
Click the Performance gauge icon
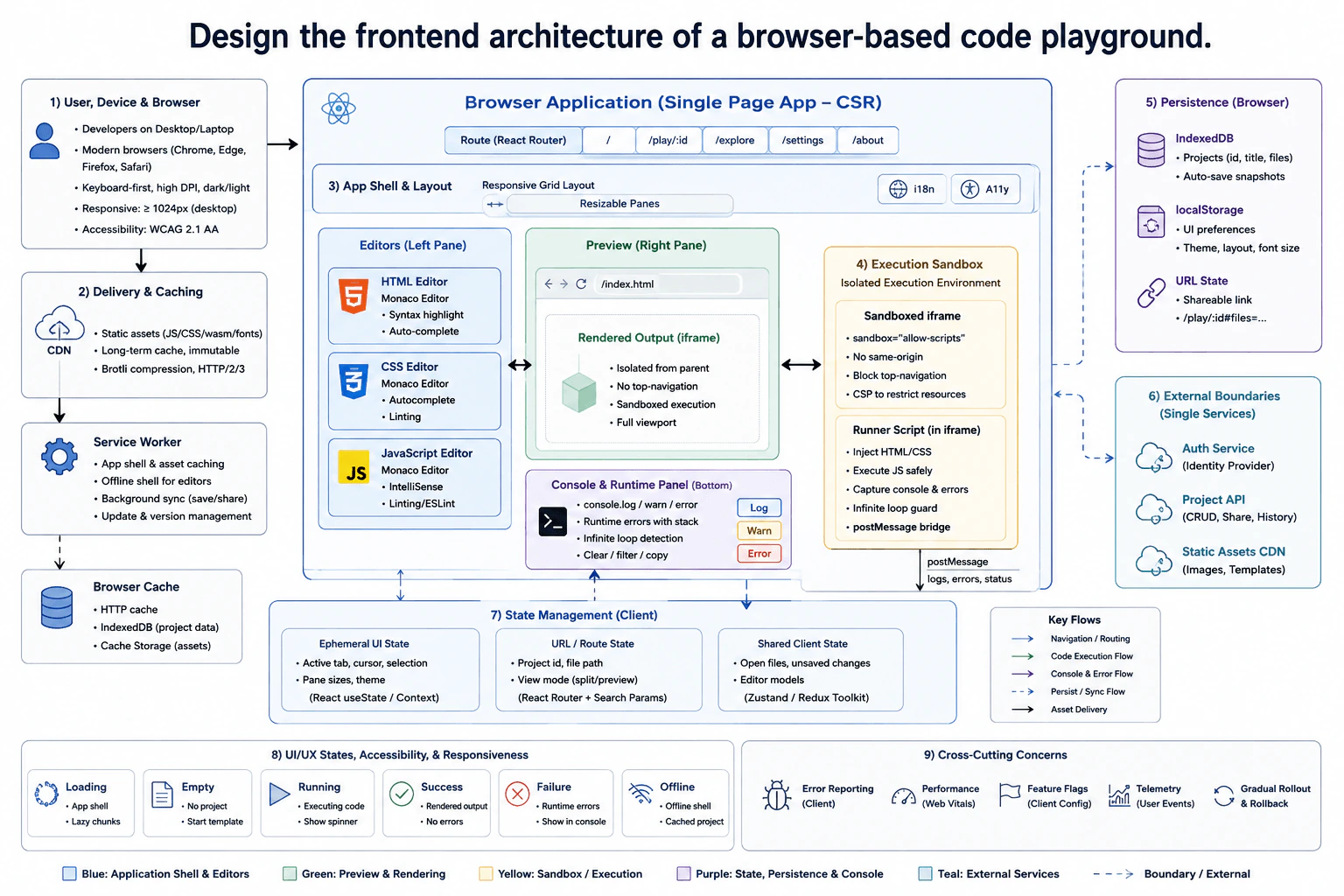click(x=903, y=796)
